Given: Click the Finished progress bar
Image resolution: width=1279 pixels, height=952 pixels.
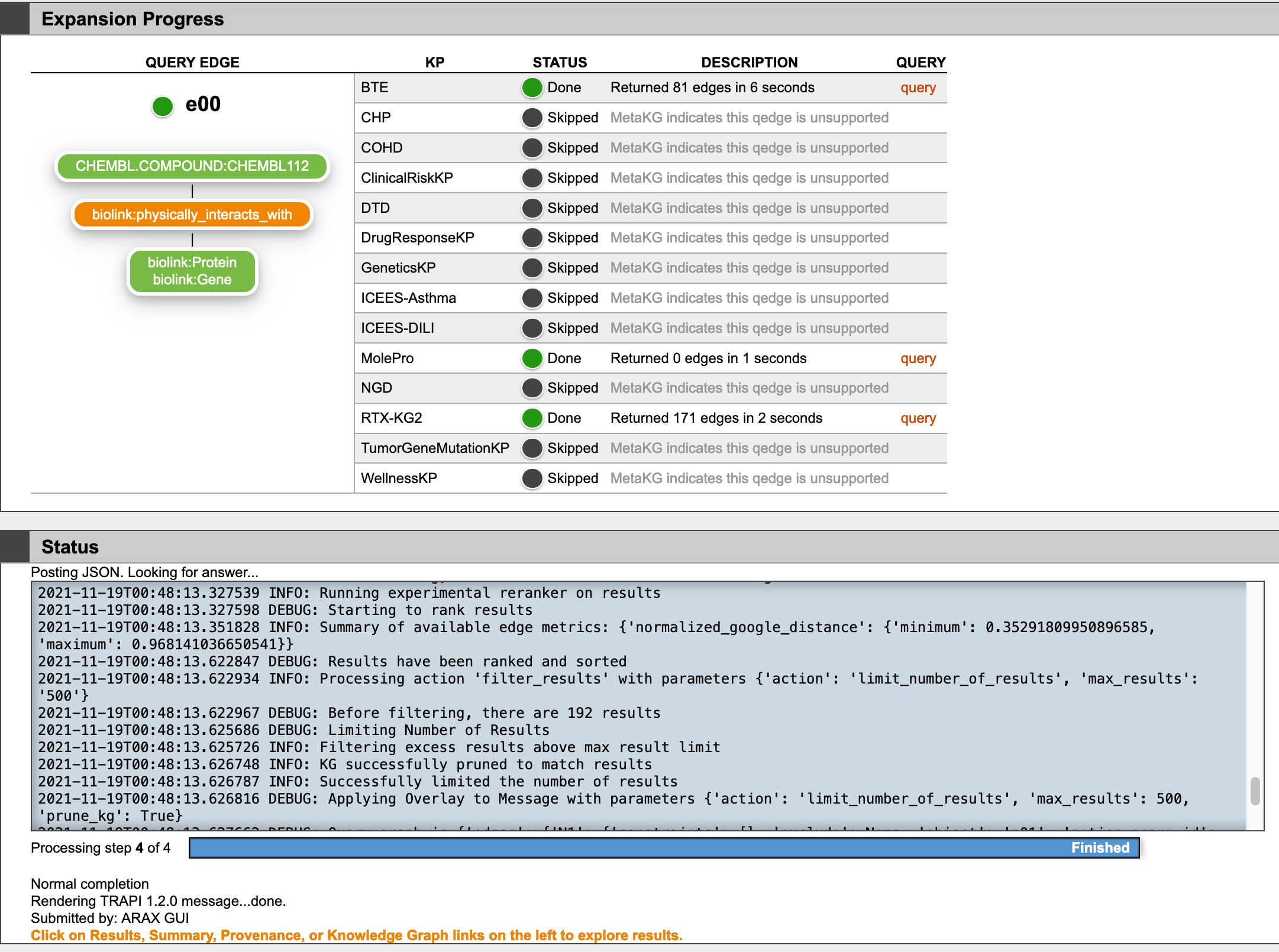Looking at the screenshot, I should [664, 848].
